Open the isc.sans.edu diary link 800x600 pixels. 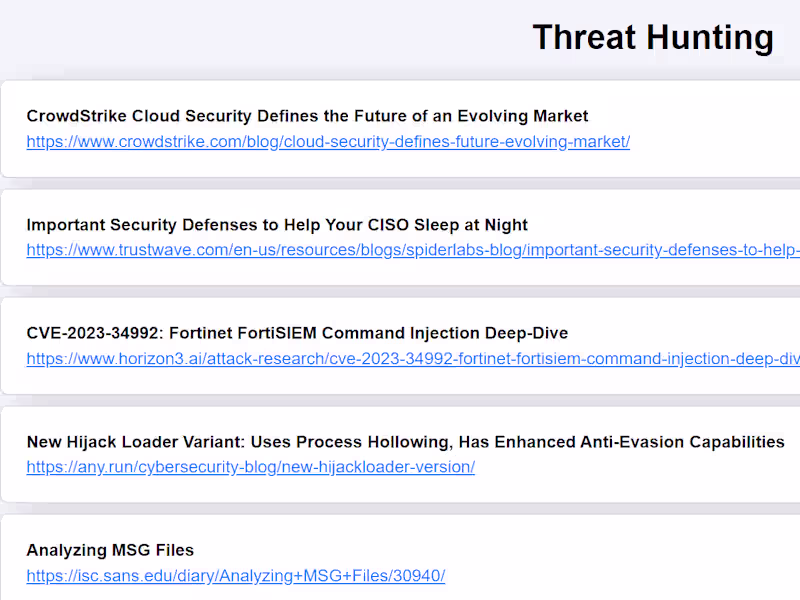[235, 576]
